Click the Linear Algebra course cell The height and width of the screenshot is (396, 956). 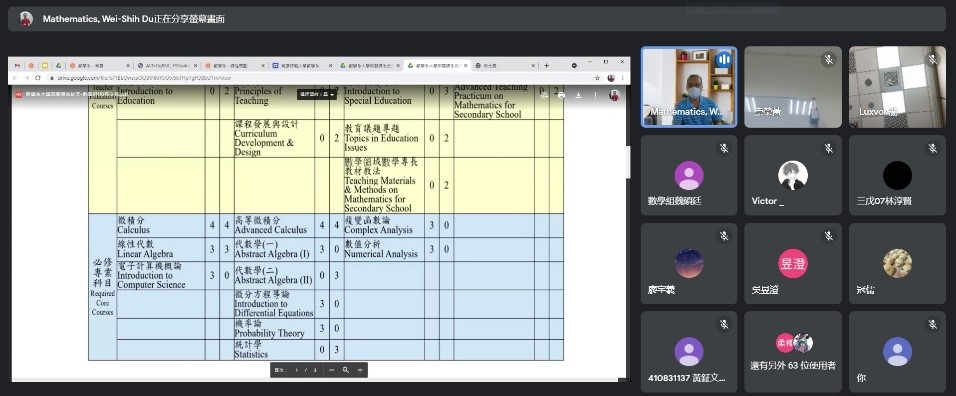click(161, 249)
